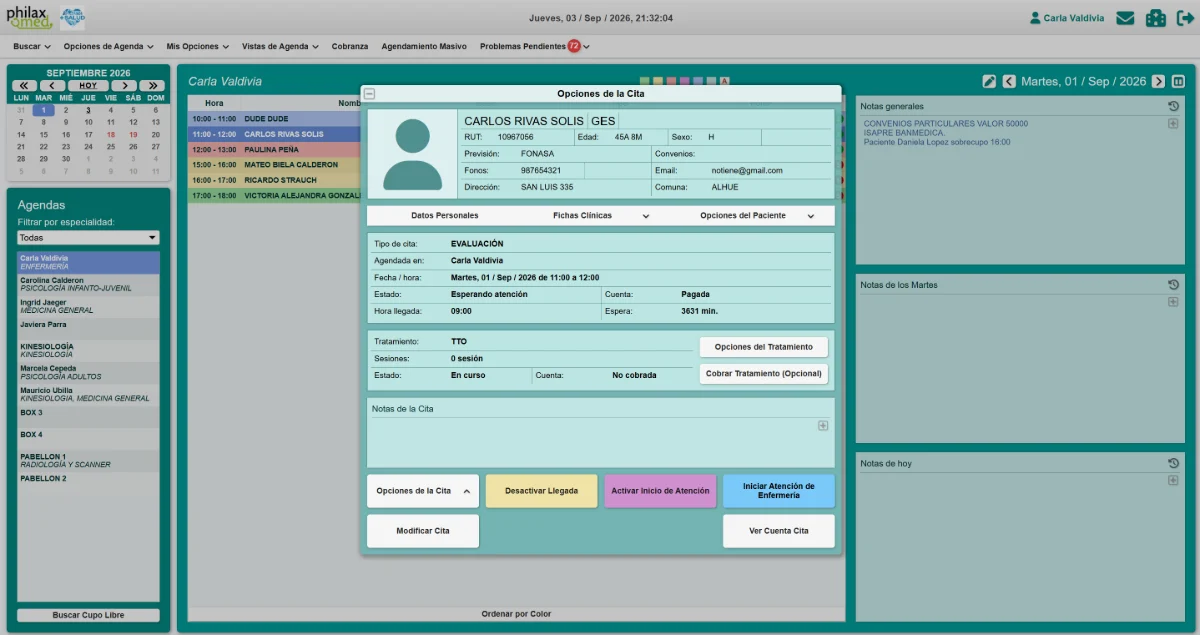Open the Cobranza menu item
This screenshot has height=635, width=1200.
point(350,47)
